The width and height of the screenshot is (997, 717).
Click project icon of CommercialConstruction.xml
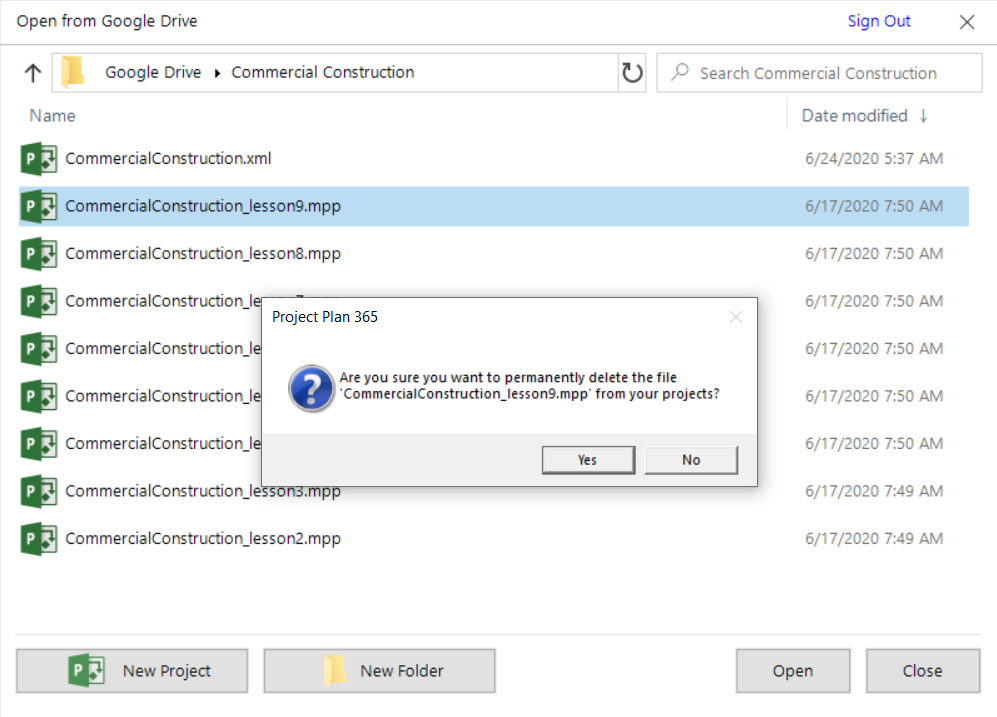click(39, 158)
